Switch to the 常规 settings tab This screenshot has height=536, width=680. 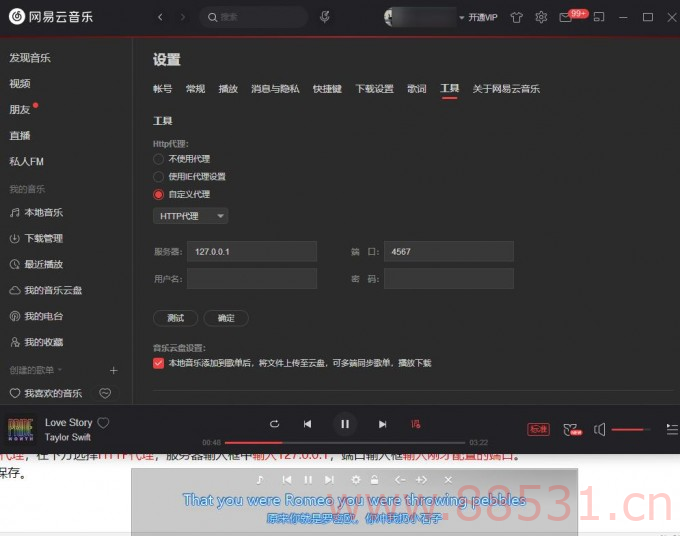[x=196, y=89]
